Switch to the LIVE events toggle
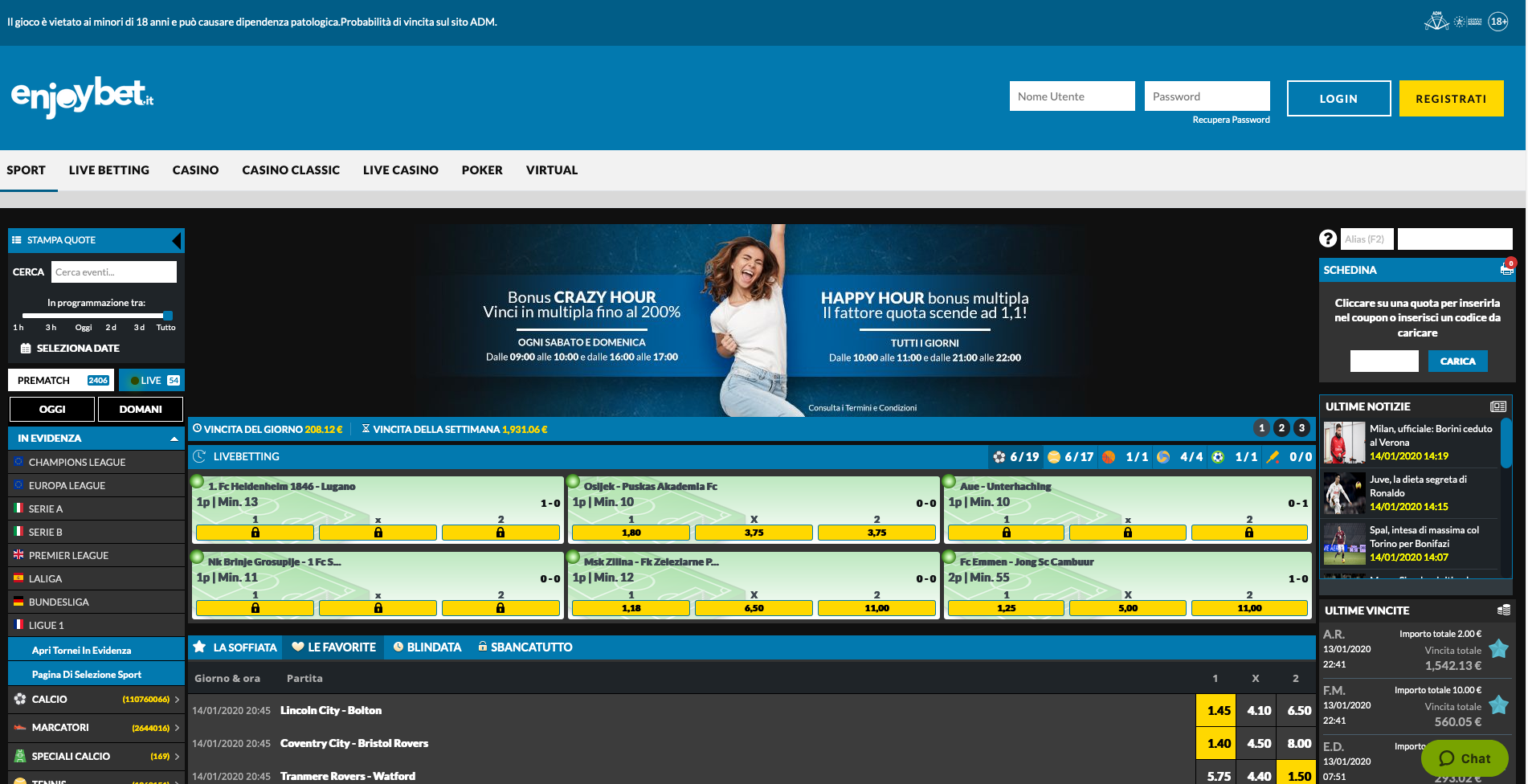This screenshot has height=784, width=1528. [x=152, y=381]
